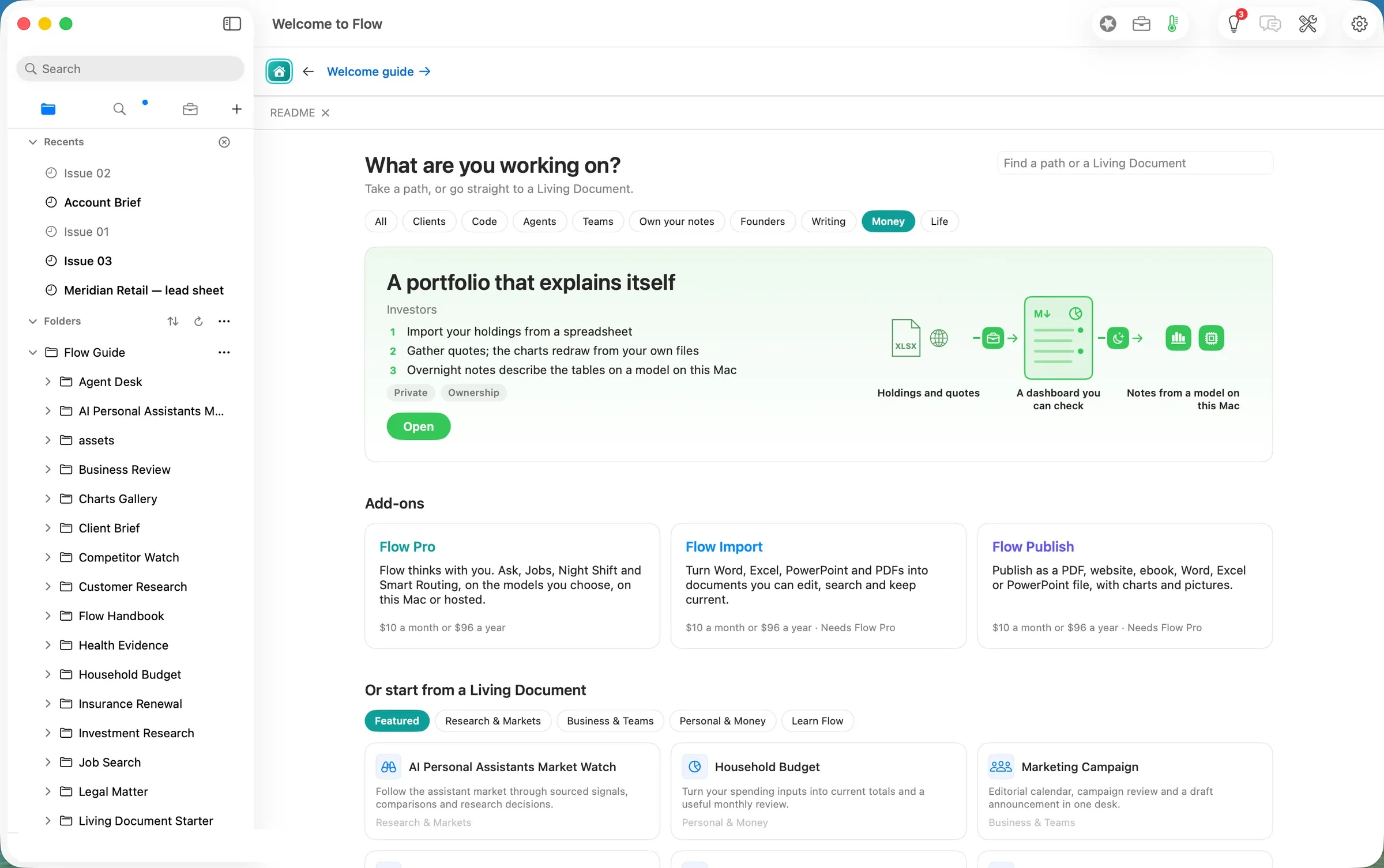Open the chat bubbles icon
The image size is (1384, 868).
[x=1270, y=24]
